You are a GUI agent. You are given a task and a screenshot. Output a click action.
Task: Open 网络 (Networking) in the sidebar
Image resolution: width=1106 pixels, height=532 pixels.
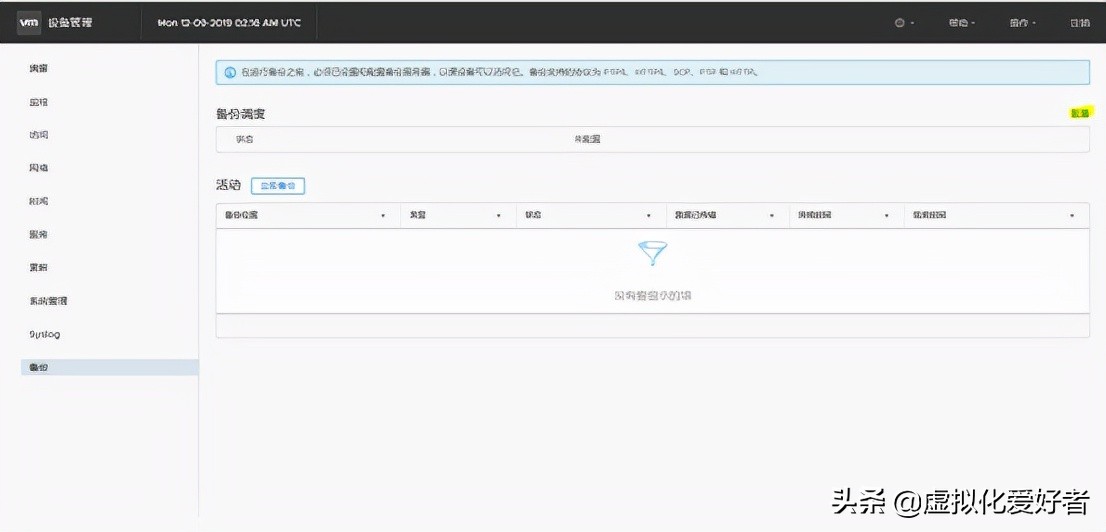tap(38, 168)
